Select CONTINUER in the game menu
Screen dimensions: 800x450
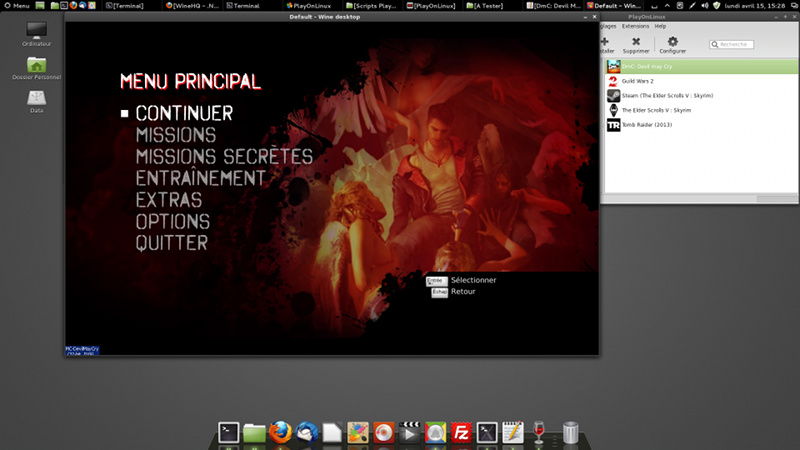pyautogui.click(x=184, y=113)
